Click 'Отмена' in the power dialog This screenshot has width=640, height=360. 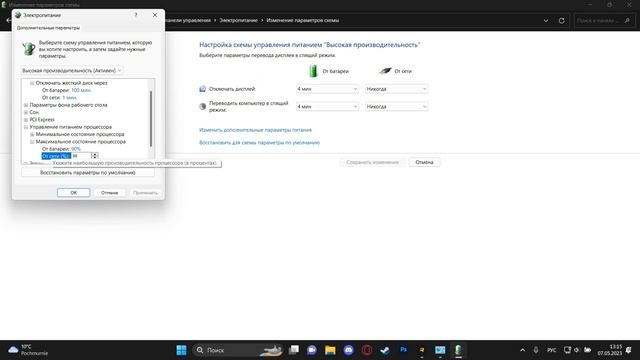109,192
